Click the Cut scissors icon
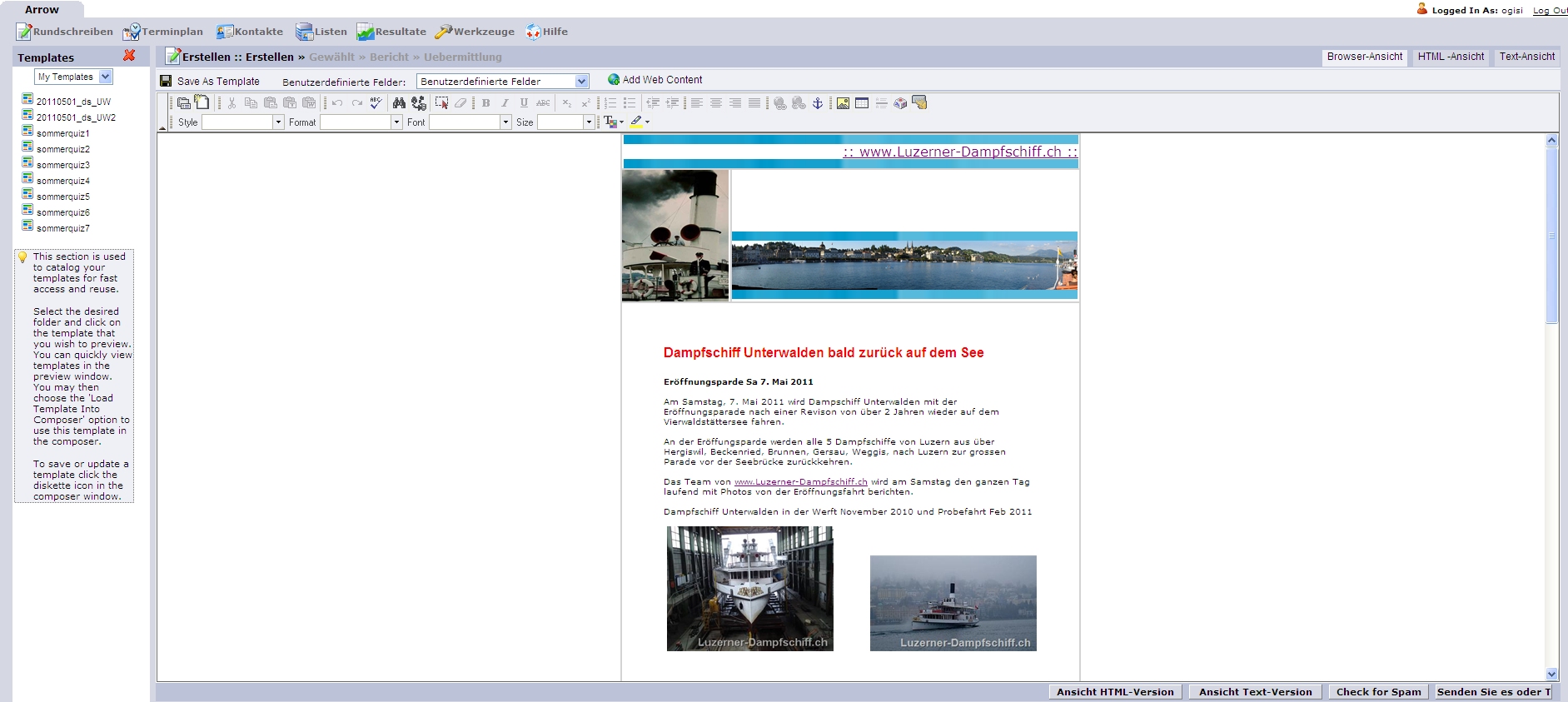 [x=231, y=103]
